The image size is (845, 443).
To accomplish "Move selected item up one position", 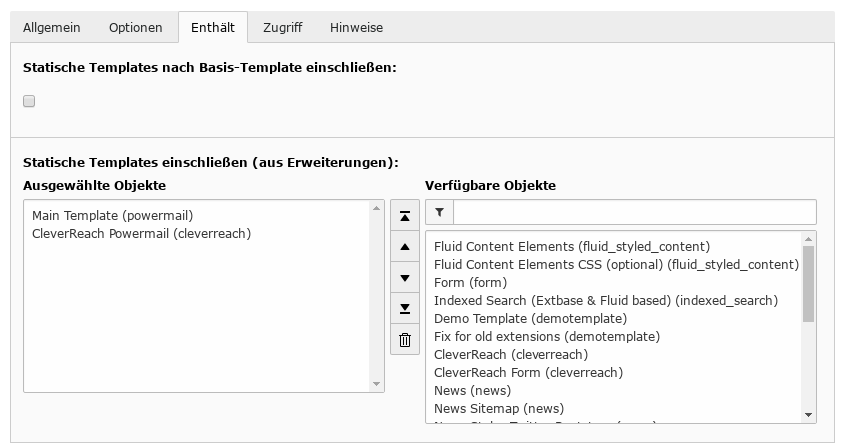I will tap(405, 247).
